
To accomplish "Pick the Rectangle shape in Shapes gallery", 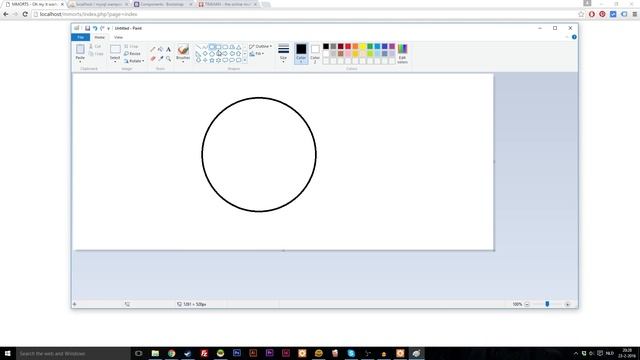I will 218,47.
